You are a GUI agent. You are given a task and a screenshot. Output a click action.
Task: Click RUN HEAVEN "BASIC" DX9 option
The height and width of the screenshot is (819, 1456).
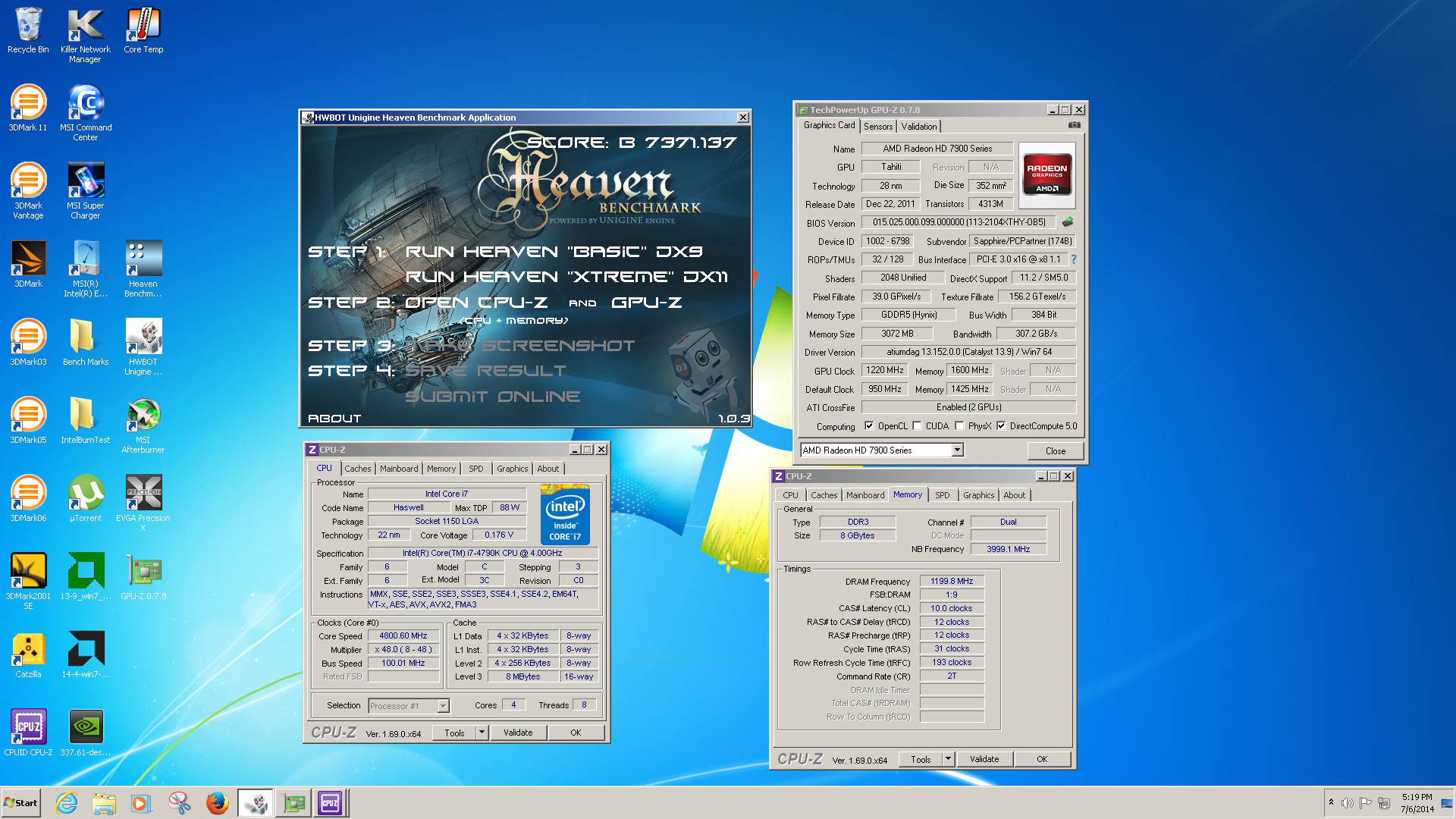tap(554, 252)
